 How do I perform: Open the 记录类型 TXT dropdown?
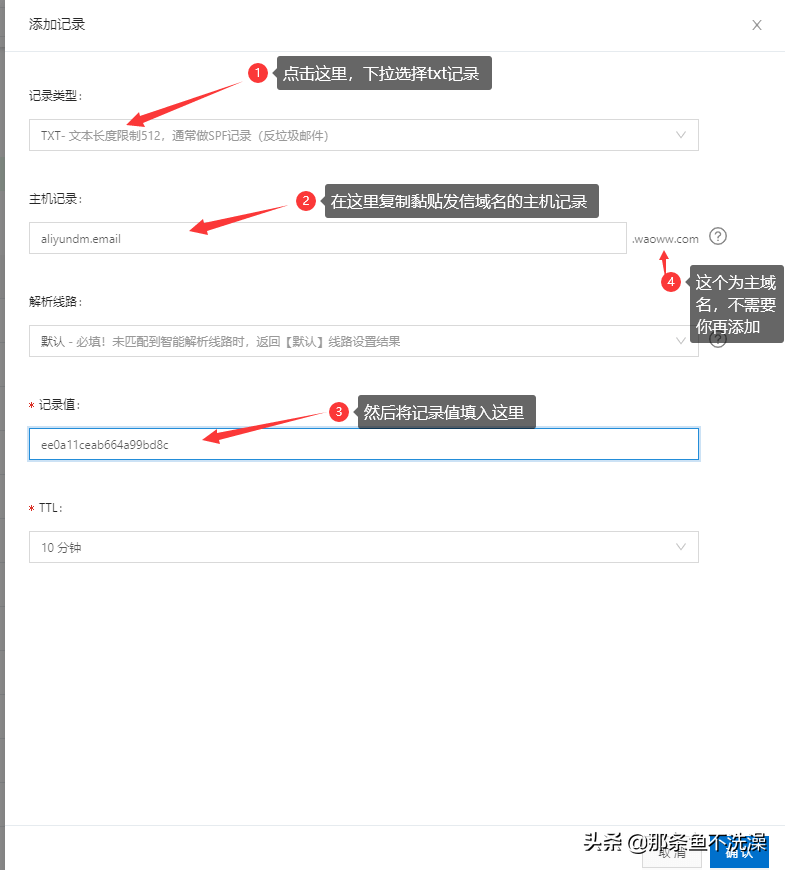click(363, 135)
